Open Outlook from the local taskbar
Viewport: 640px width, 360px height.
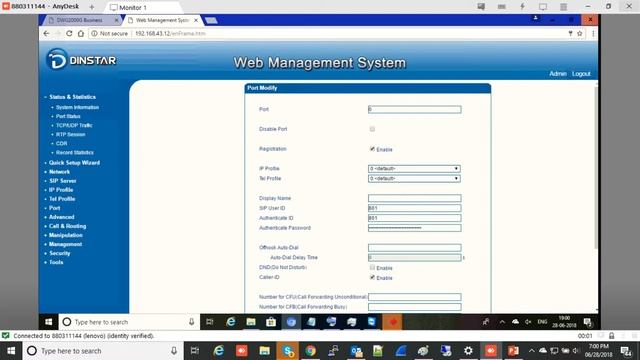[x=356, y=351]
